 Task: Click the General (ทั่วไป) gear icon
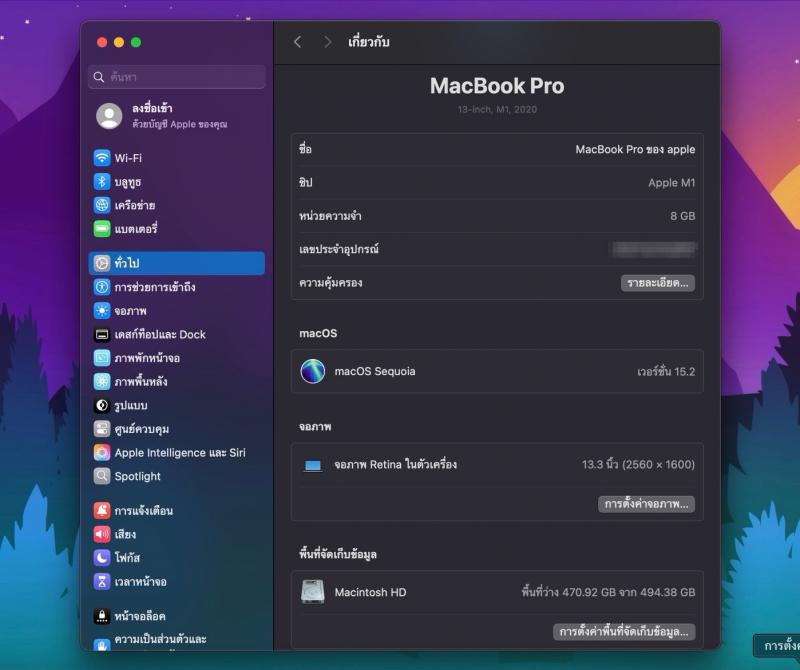pos(102,263)
